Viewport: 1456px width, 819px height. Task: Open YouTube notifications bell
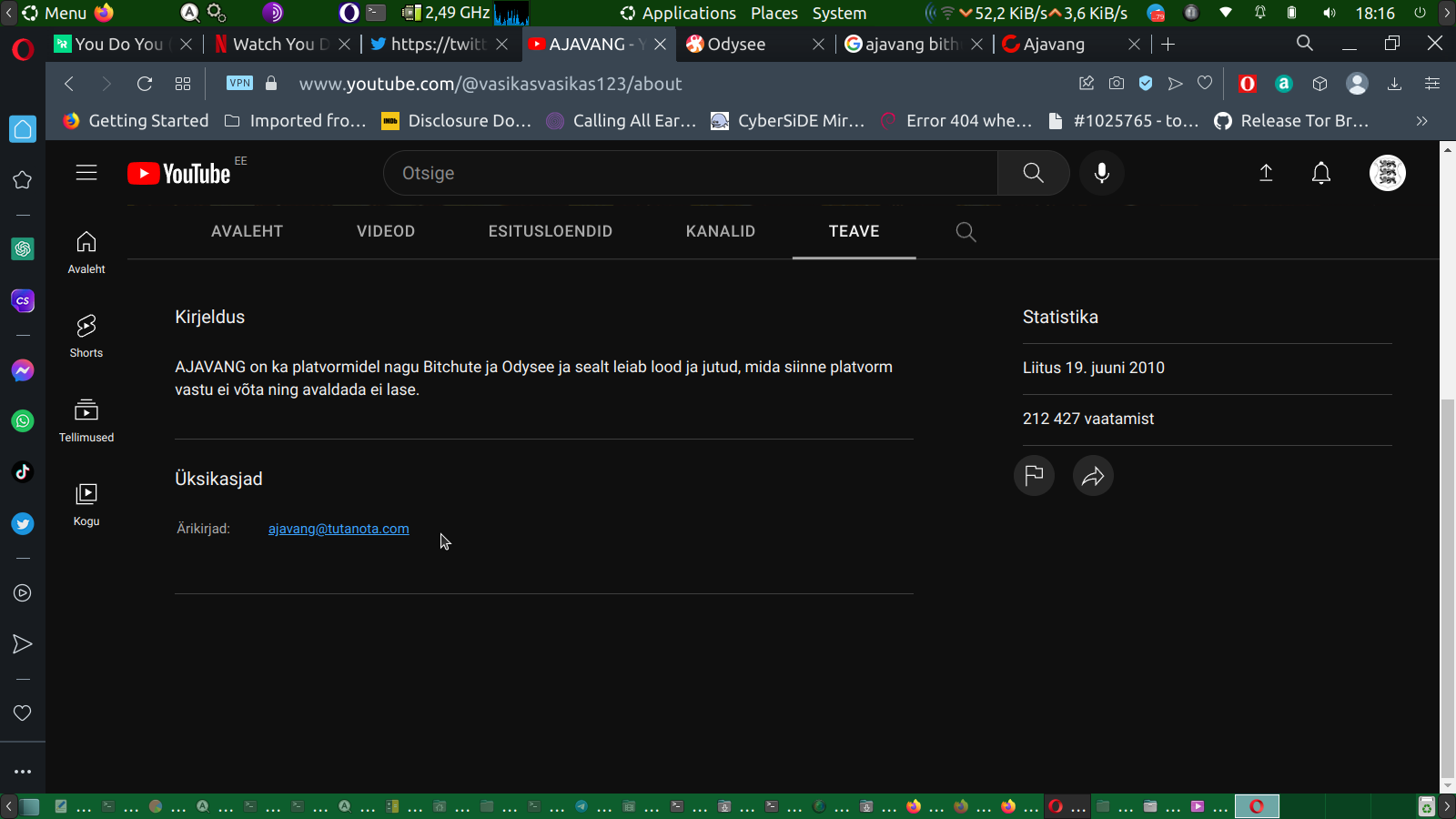click(x=1321, y=173)
